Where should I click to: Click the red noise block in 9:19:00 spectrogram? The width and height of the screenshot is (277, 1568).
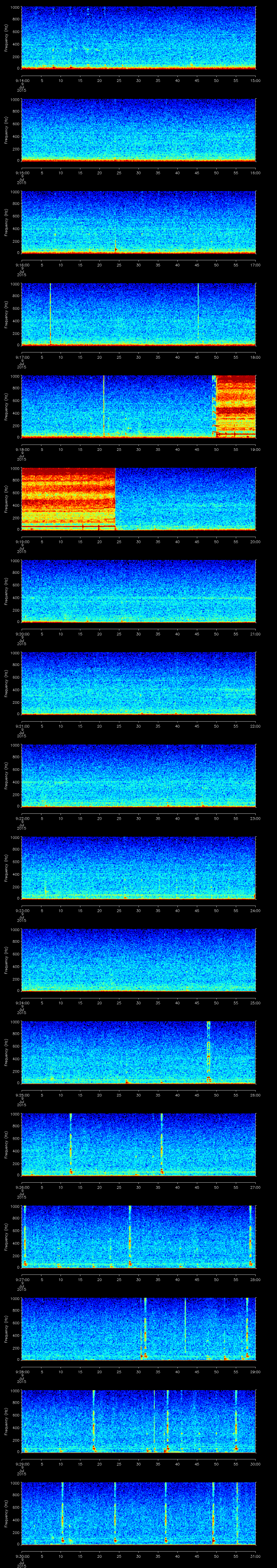pyautogui.click(x=68, y=499)
